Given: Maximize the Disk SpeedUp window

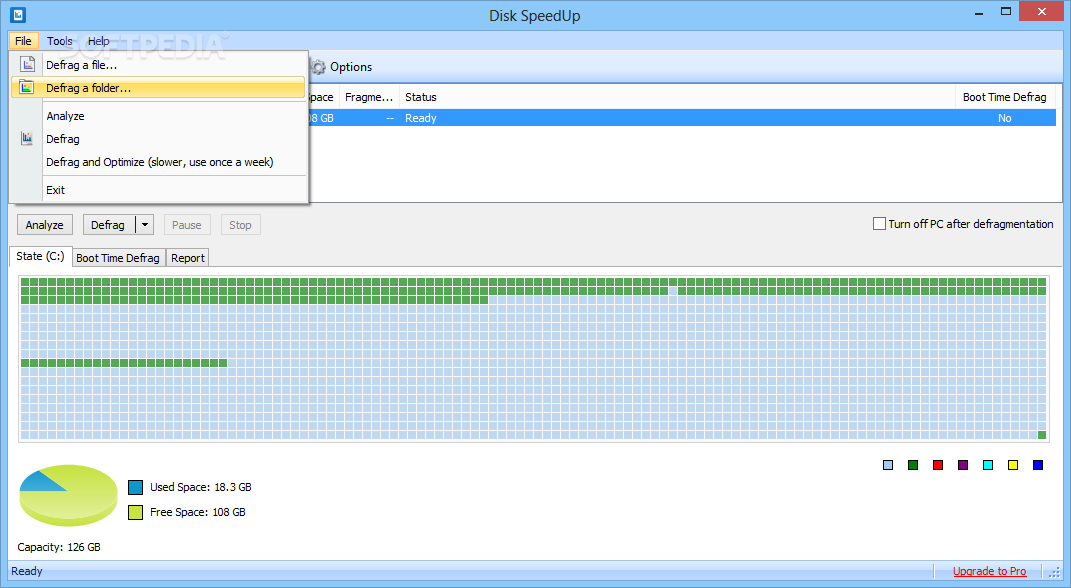Looking at the screenshot, I should click(x=1005, y=12).
